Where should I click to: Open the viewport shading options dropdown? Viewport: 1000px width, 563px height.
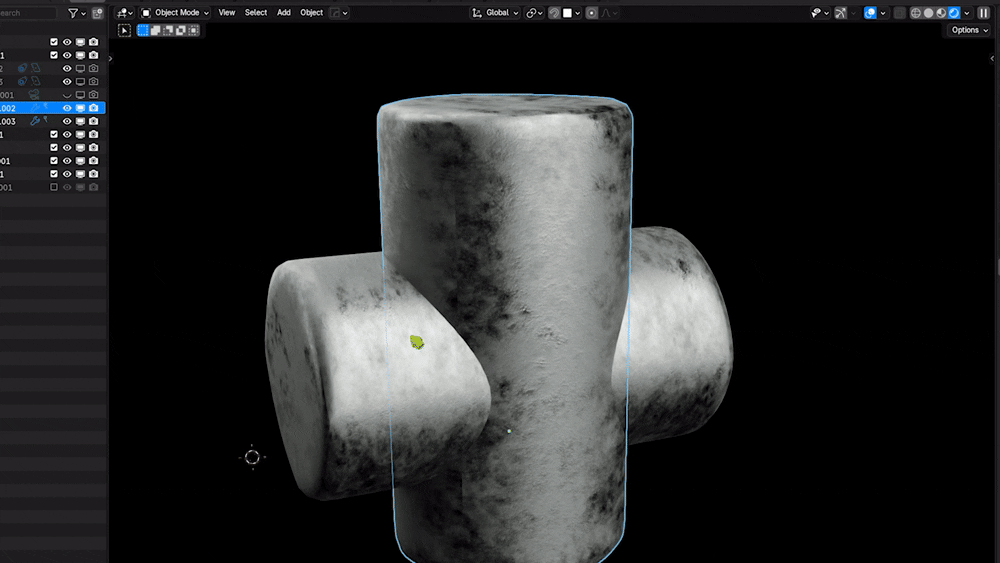pyautogui.click(x=967, y=13)
